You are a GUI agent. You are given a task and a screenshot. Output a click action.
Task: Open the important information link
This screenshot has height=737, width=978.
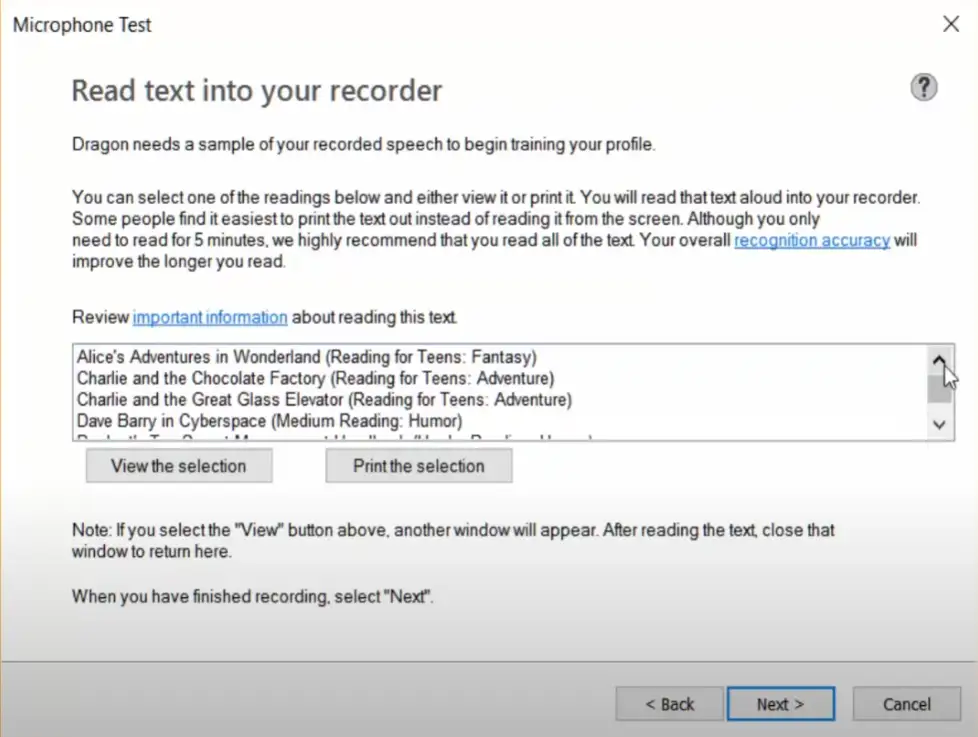tap(210, 318)
